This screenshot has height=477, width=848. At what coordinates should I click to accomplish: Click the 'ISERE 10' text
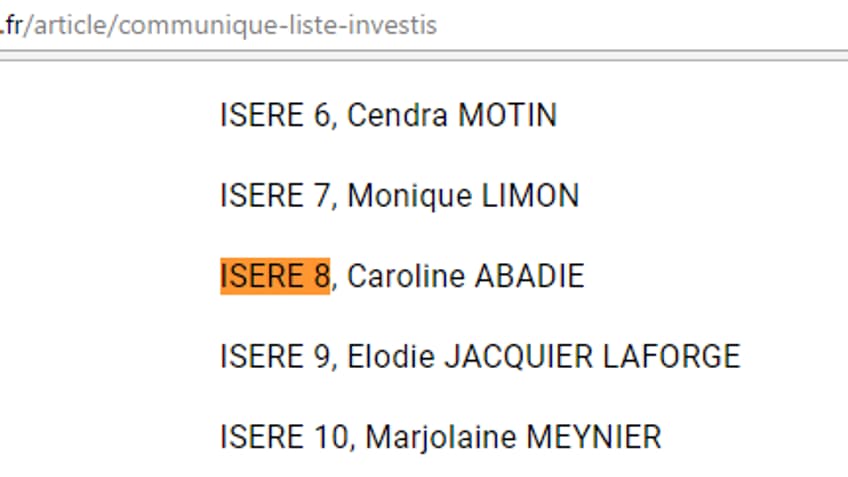pos(284,437)
